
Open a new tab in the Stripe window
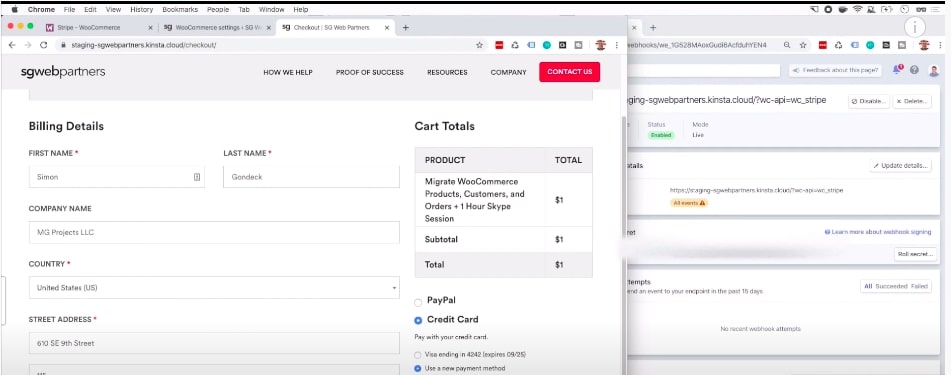(653, 27)
